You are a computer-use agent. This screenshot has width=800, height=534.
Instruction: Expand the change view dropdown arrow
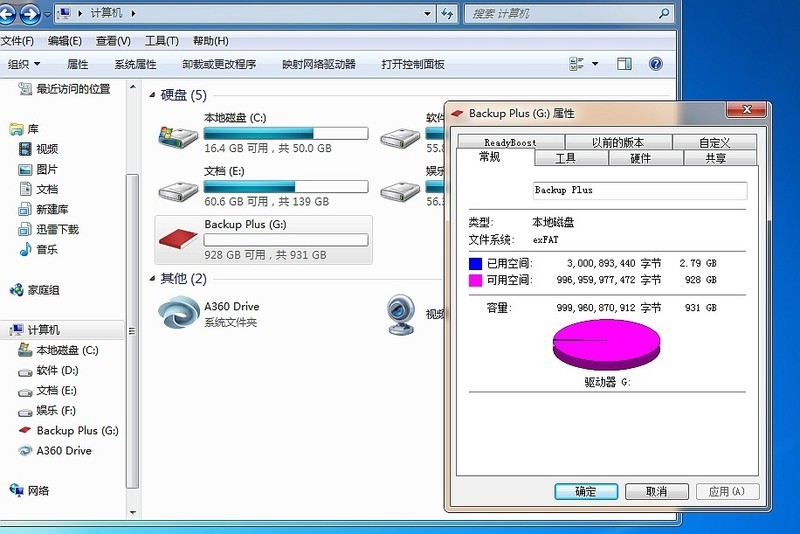595,64
